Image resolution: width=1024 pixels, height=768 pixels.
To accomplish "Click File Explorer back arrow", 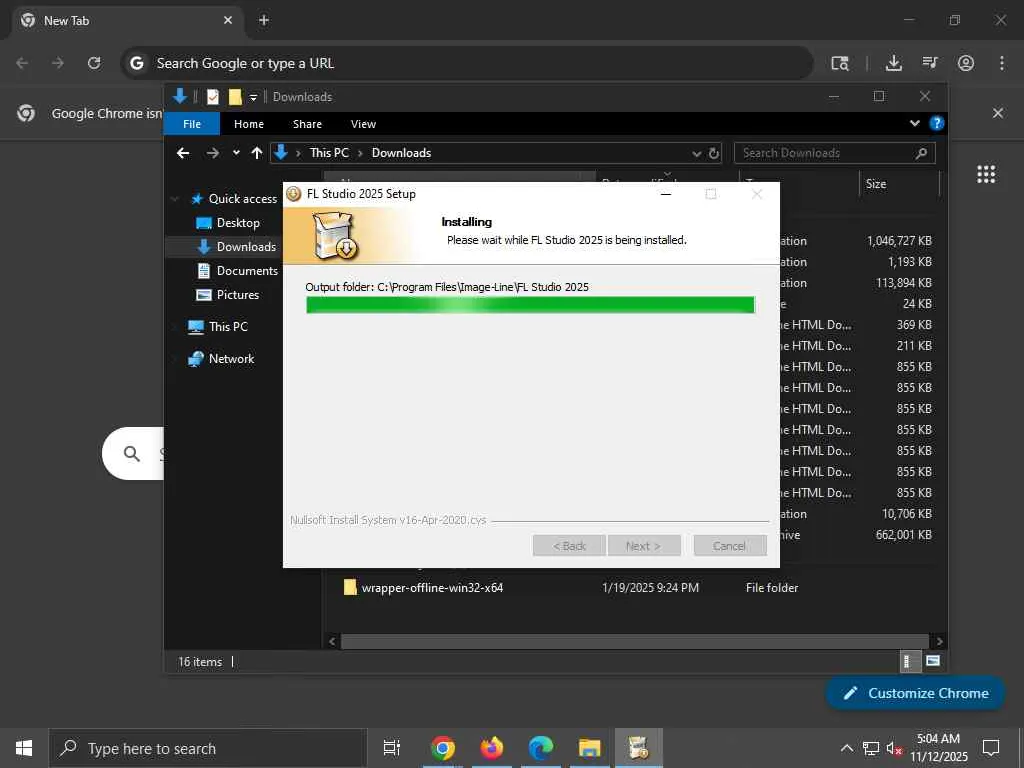I will tap(183, 153).
